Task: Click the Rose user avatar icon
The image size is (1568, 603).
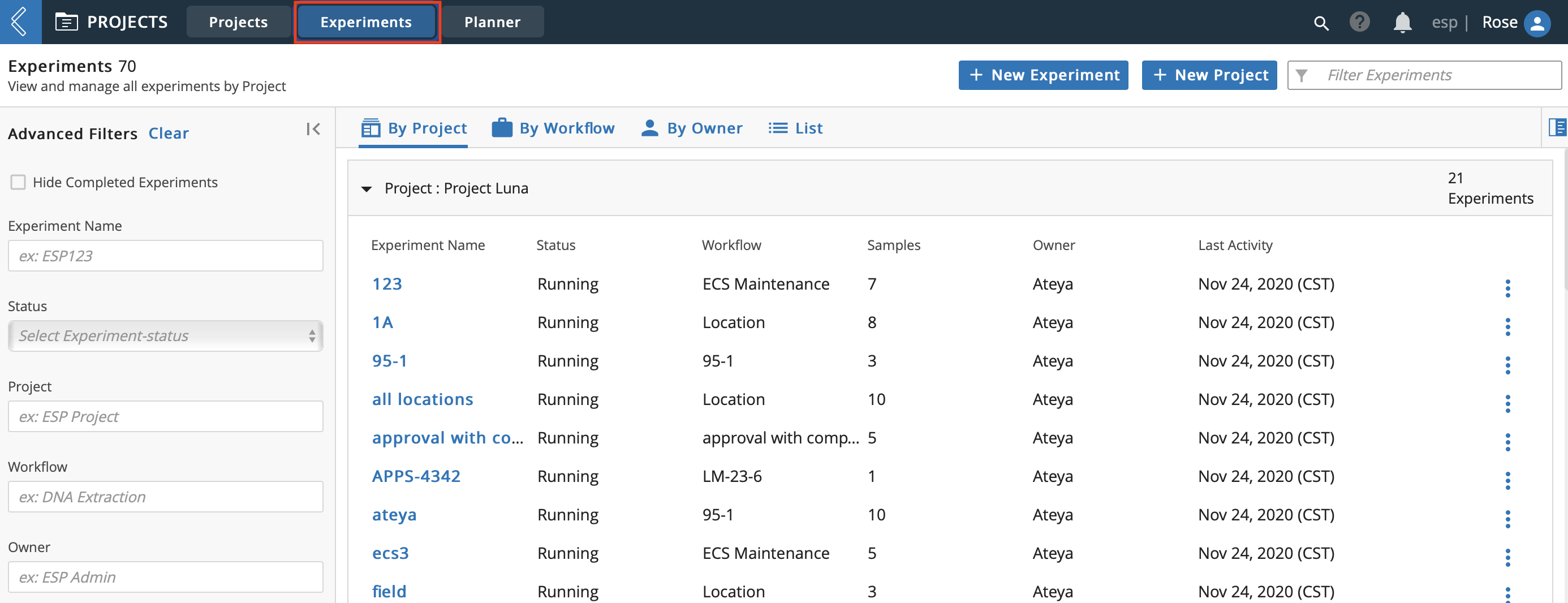Action: tap(1537, 23)
